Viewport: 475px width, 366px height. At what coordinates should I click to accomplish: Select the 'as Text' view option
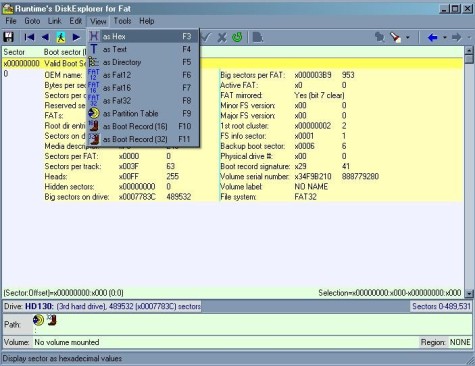(x=143, y=49)
